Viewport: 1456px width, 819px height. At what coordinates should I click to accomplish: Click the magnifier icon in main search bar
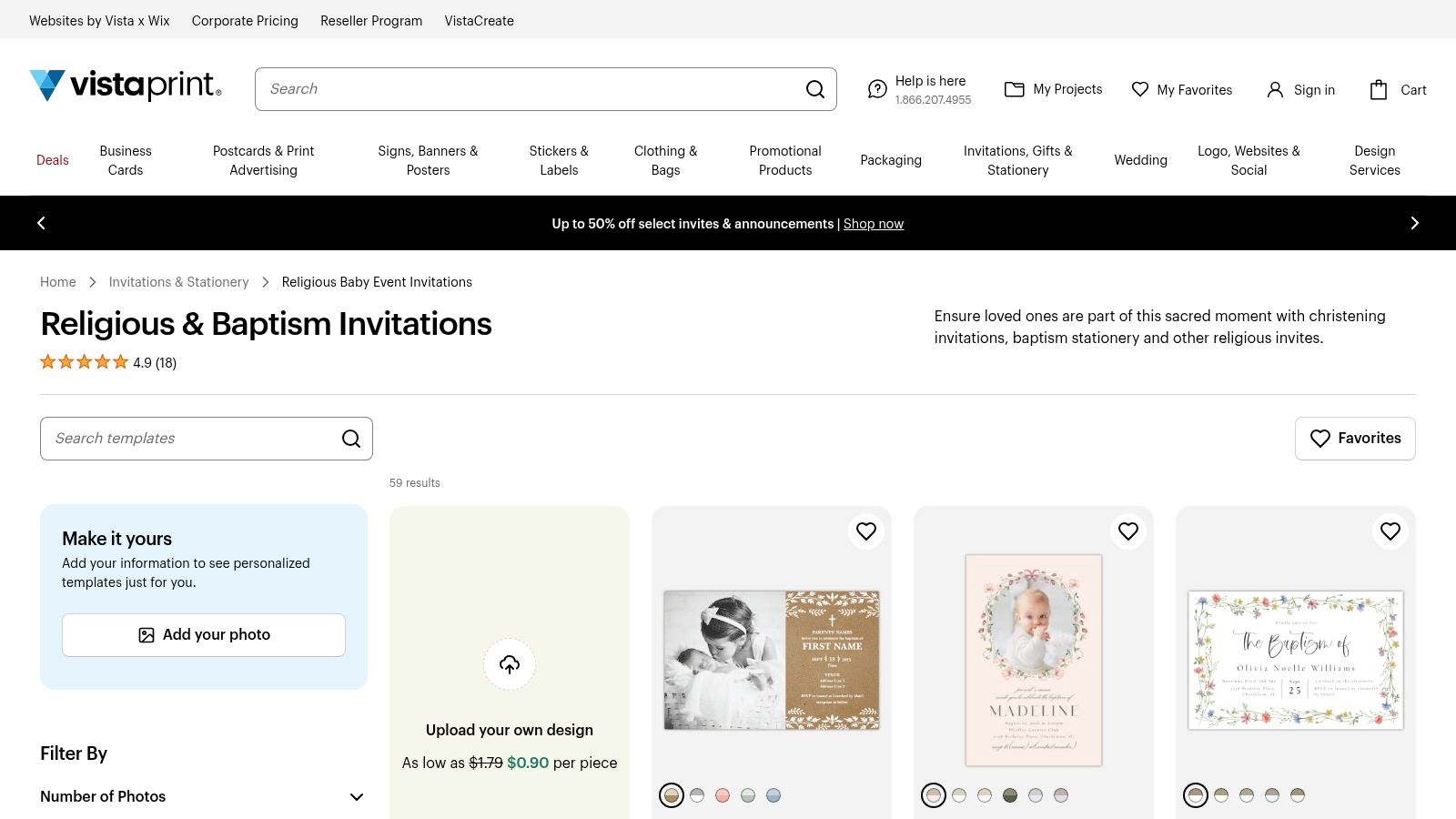(x=814, y=89)
